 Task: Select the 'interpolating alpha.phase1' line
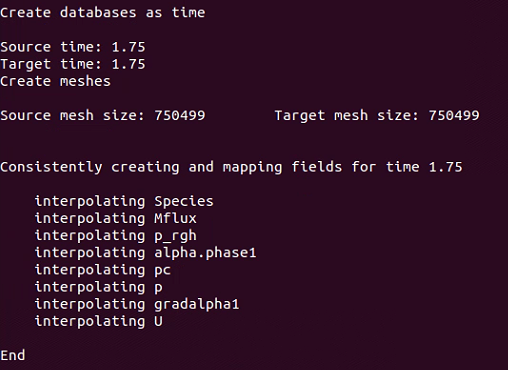pyautogui.click(x=146, y=253)
